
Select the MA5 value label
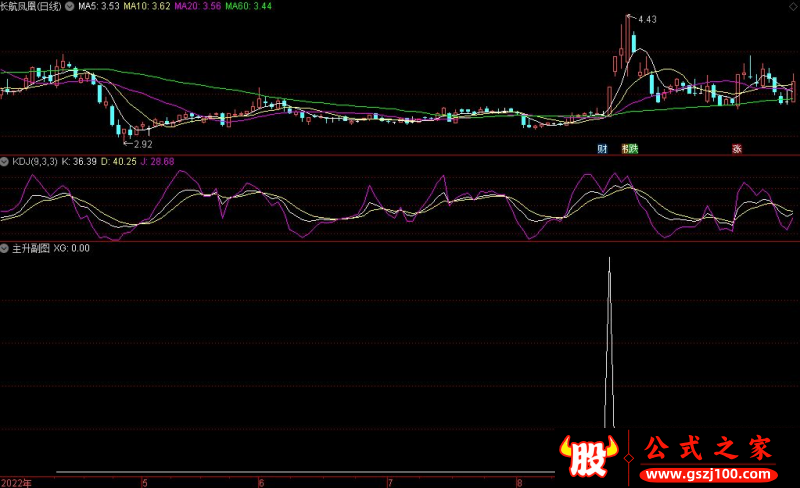[98, 6]
